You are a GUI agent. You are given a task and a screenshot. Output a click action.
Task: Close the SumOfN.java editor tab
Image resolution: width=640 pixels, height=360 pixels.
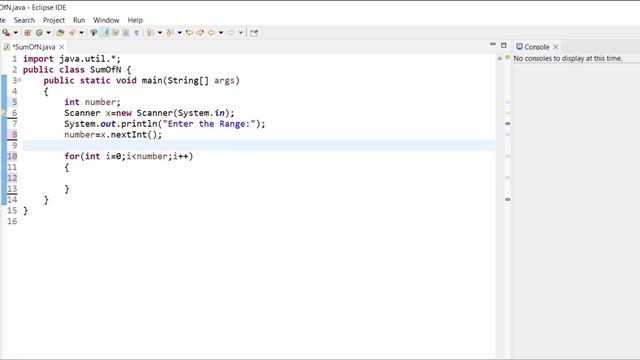click(62, 47)
